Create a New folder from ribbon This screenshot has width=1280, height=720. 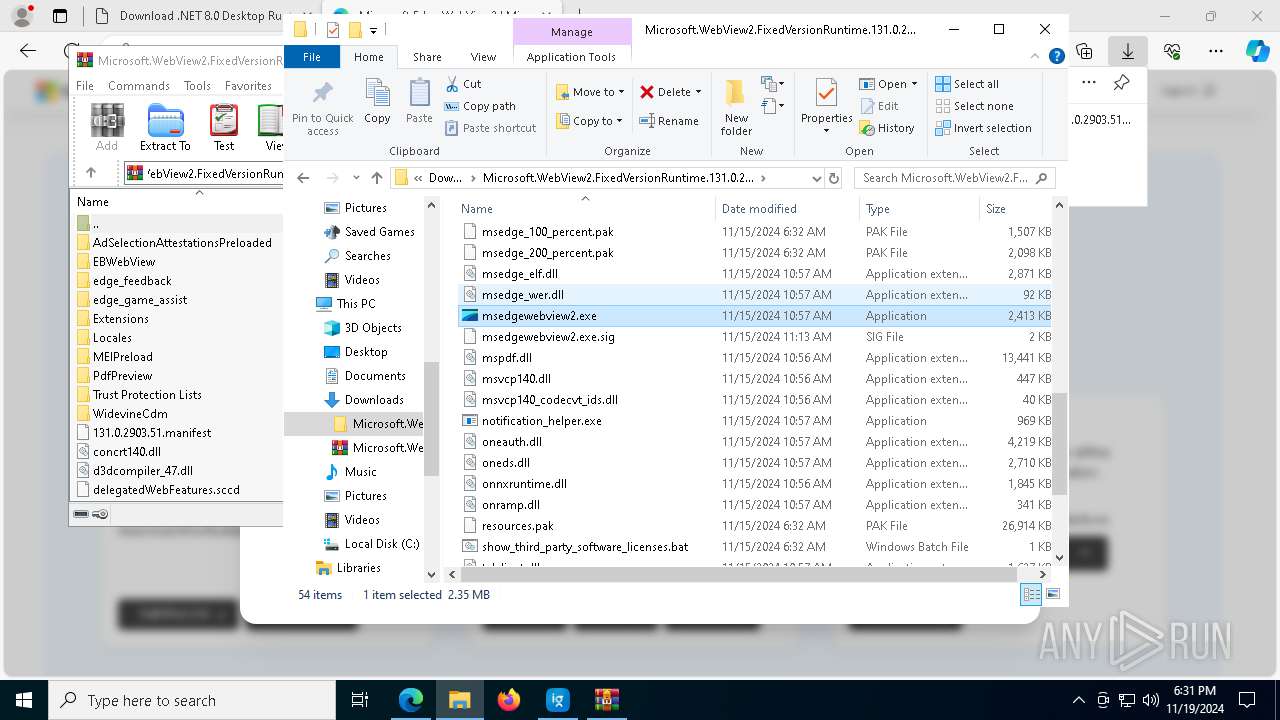pyautogui.click(x=736, y=108)
